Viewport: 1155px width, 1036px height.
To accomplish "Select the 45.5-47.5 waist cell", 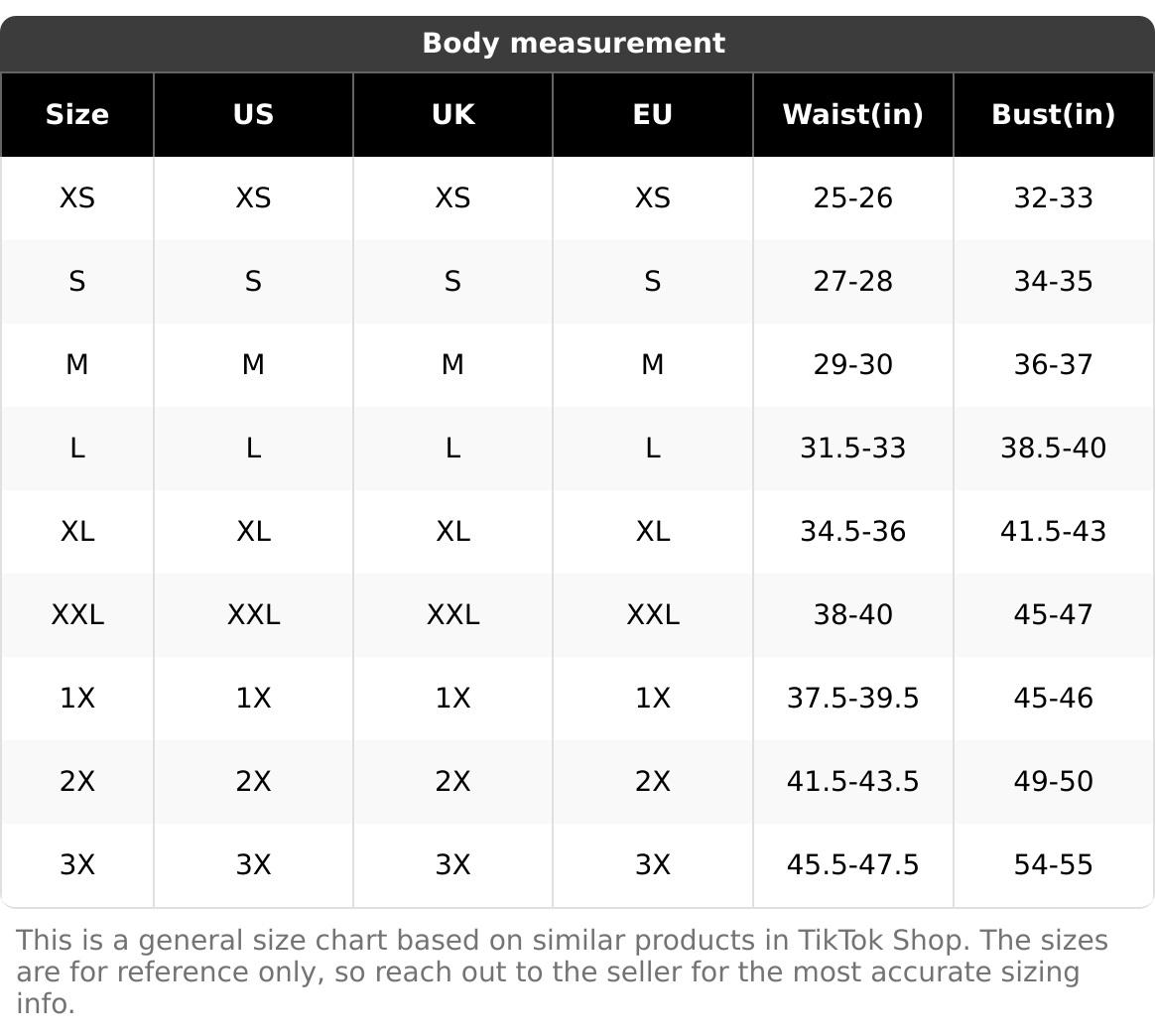I will click(x=852, y=865).
